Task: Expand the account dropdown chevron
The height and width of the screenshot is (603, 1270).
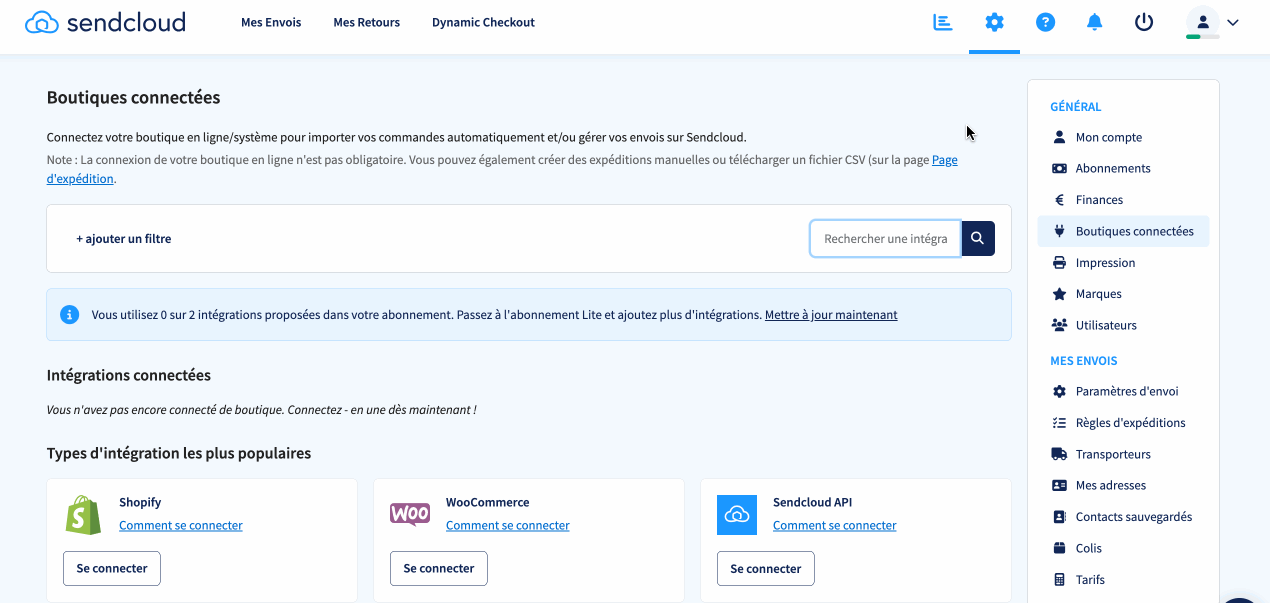Action: coord(1233,23)
